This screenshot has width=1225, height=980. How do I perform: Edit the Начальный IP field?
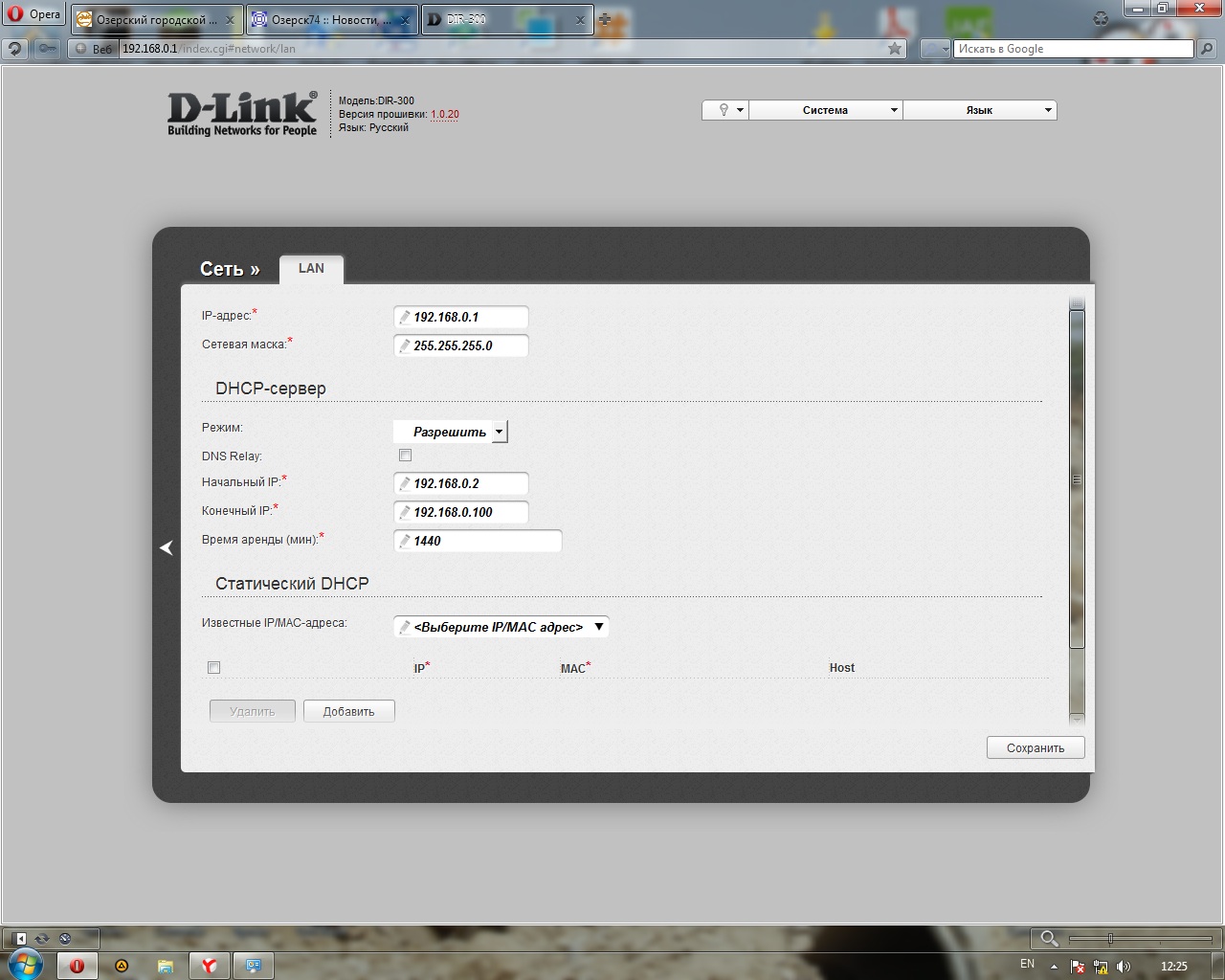coord(461,483)
